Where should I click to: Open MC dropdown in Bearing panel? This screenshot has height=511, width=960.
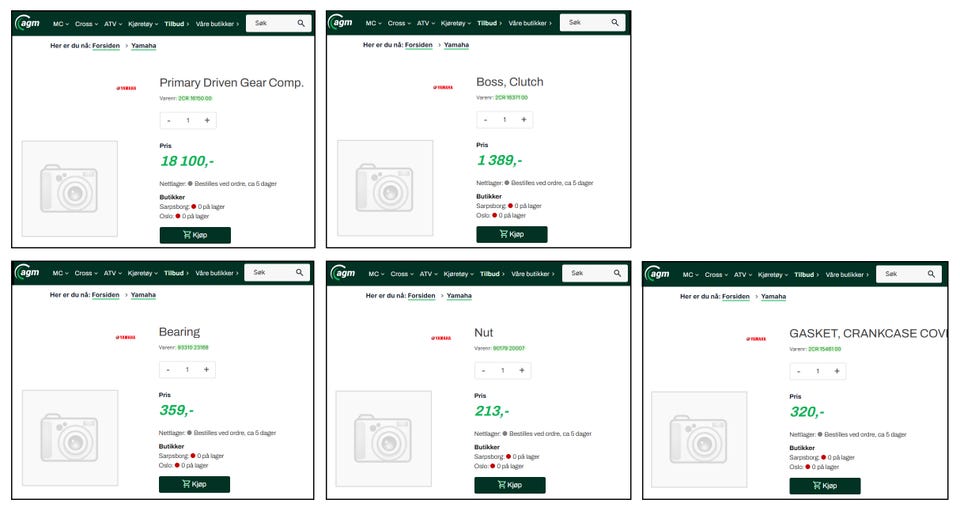pos(61,273)
